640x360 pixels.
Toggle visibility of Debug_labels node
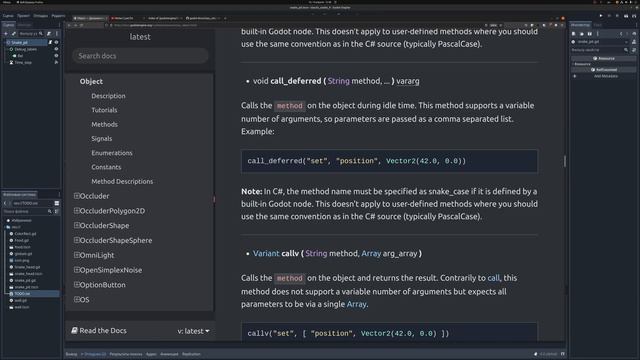tap(56, 49)
